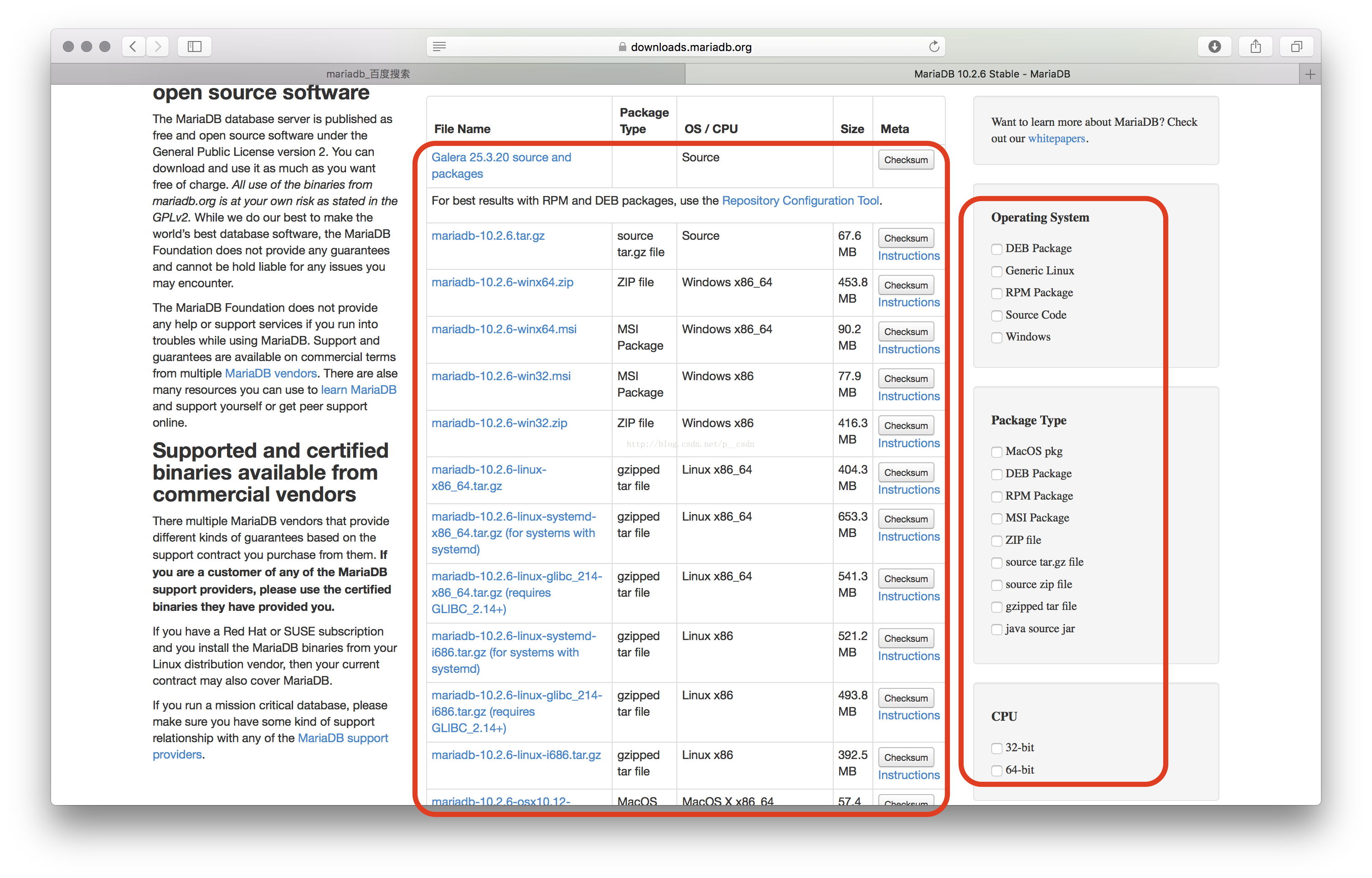Check the Generic Linux operating system box
Viewport: 1372px width, 878px height.
coord(996,271)
